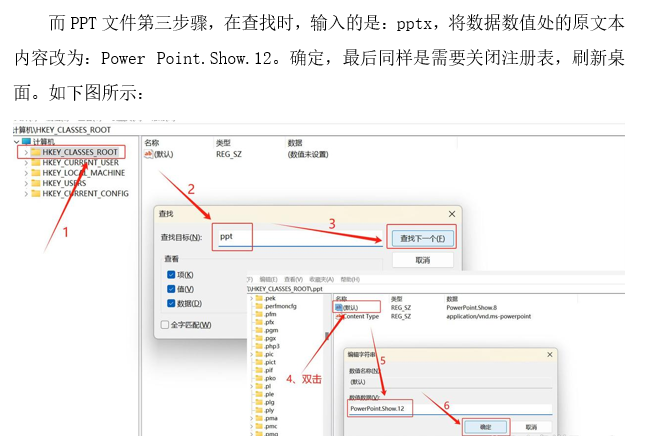
Task: Close the 编辑字符串 edit string dialog
Action: [550, 355]
